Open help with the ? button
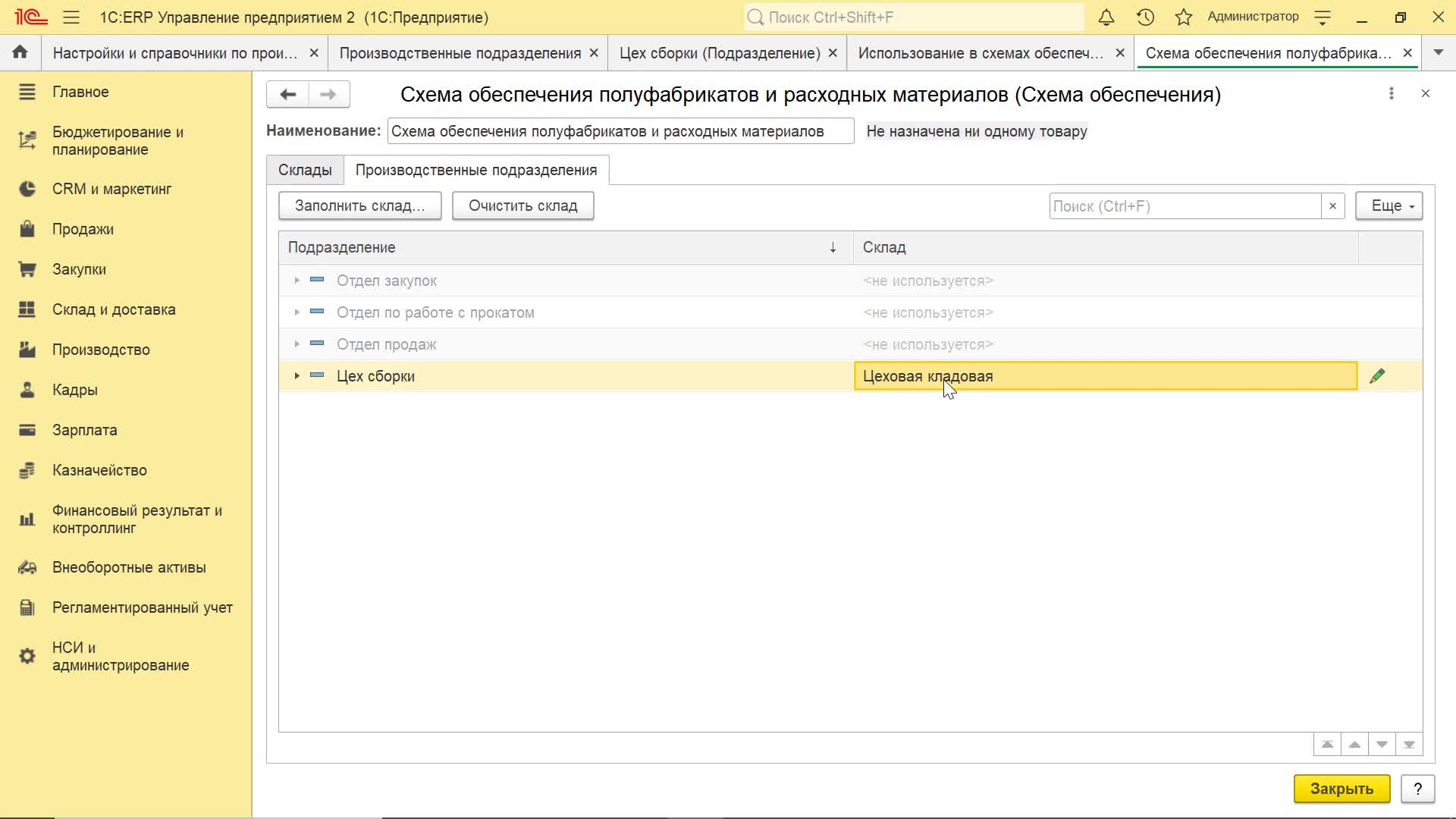 (1417, 789)
